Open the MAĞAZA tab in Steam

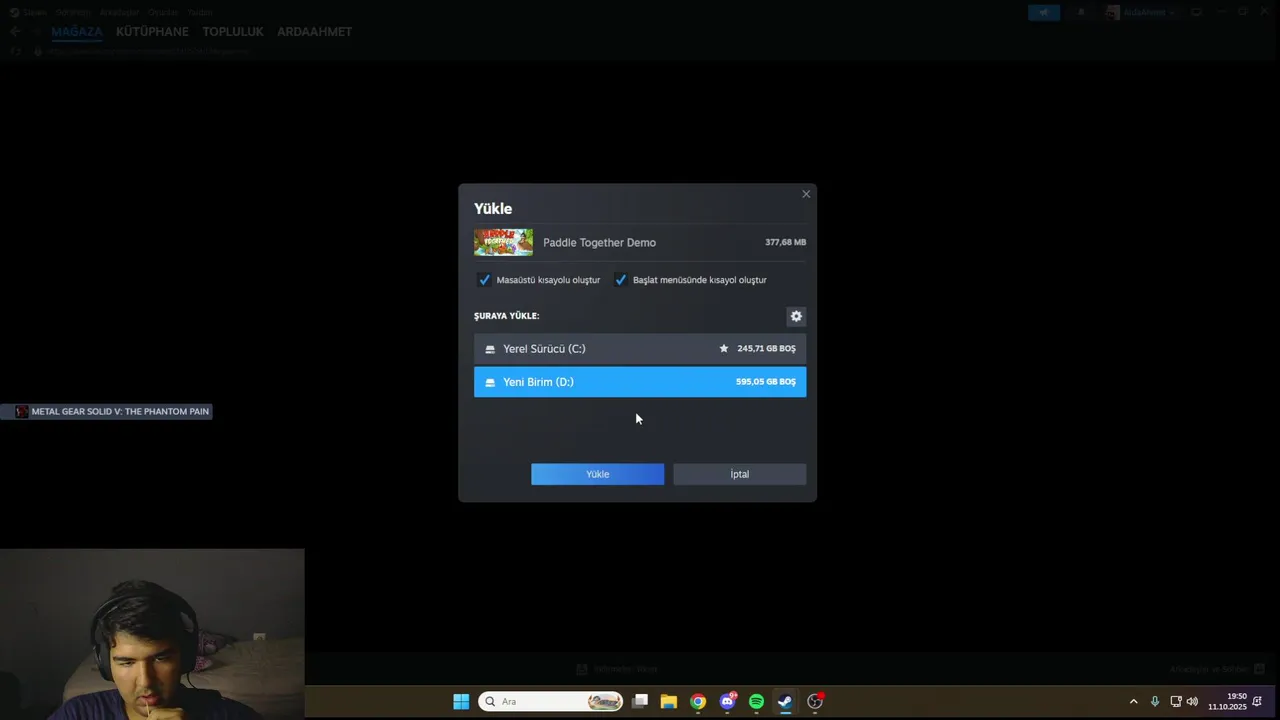click(x=77, y=32)
